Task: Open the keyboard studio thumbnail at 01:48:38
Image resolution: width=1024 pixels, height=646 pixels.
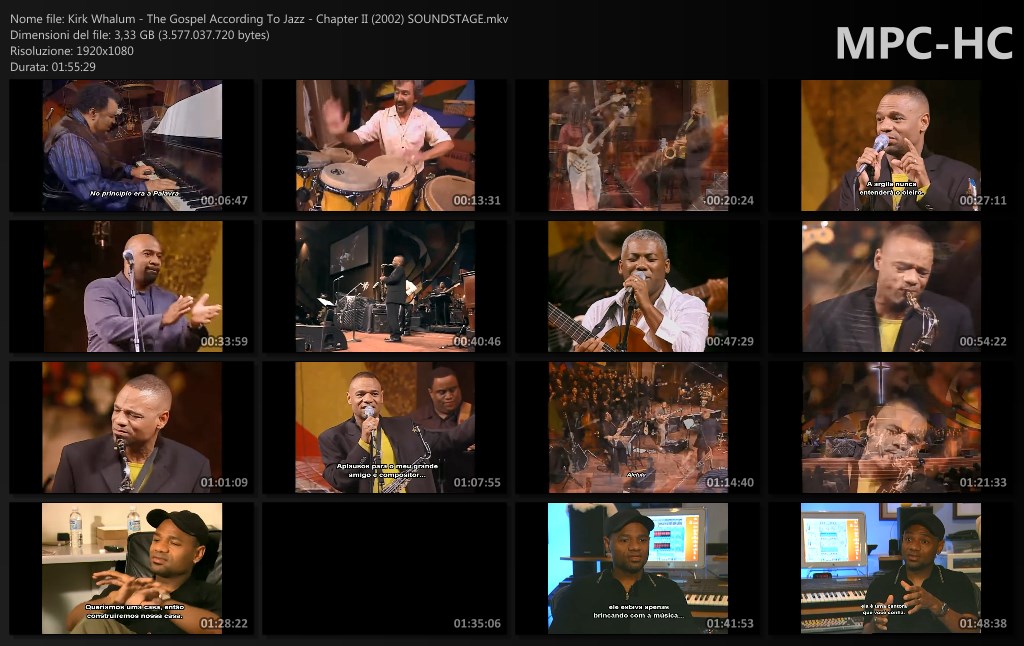Action: [x=891, y=568]
